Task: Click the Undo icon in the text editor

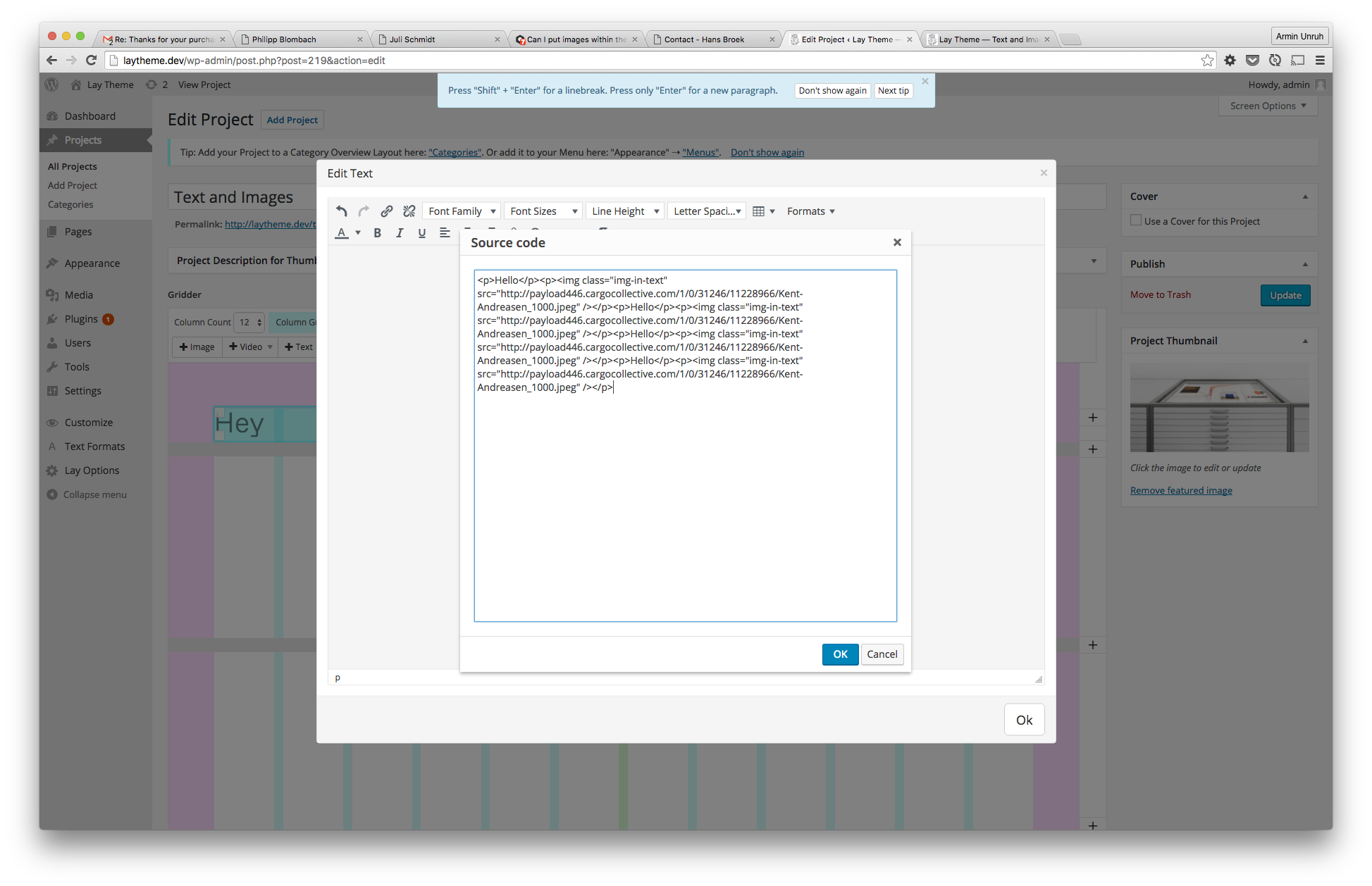Action: (341, 211)
